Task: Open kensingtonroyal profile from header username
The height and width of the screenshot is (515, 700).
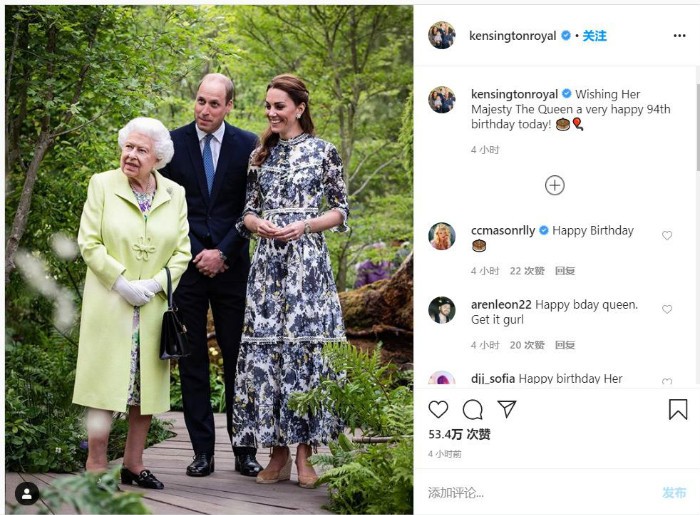Action: pyautogui.click(x=513, y=35)
